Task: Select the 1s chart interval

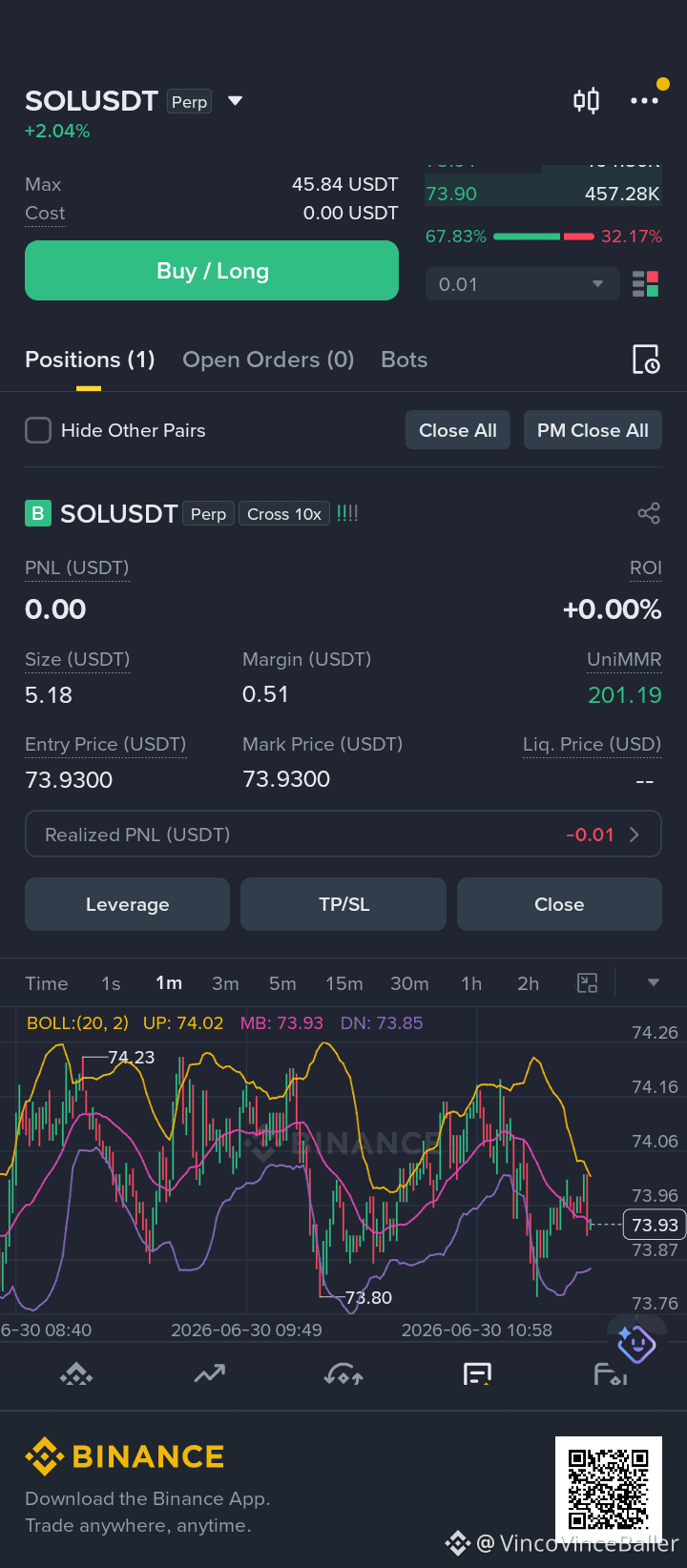Action: (111, 983)
